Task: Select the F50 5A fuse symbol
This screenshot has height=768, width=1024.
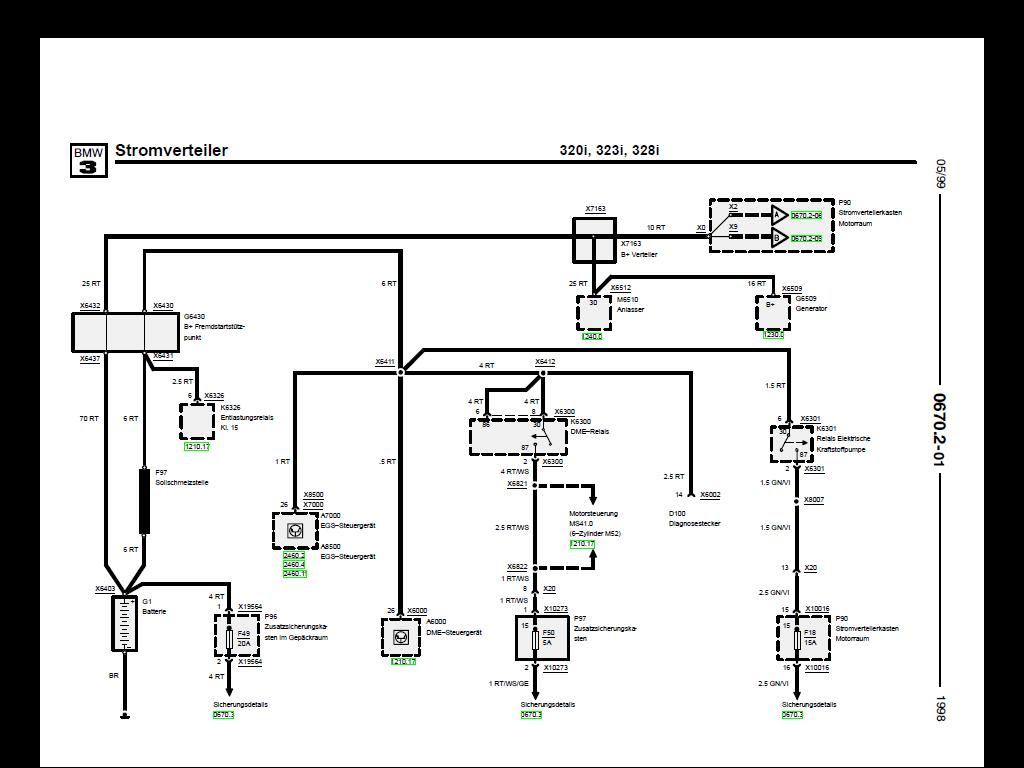Action: (x=535, y=638)
